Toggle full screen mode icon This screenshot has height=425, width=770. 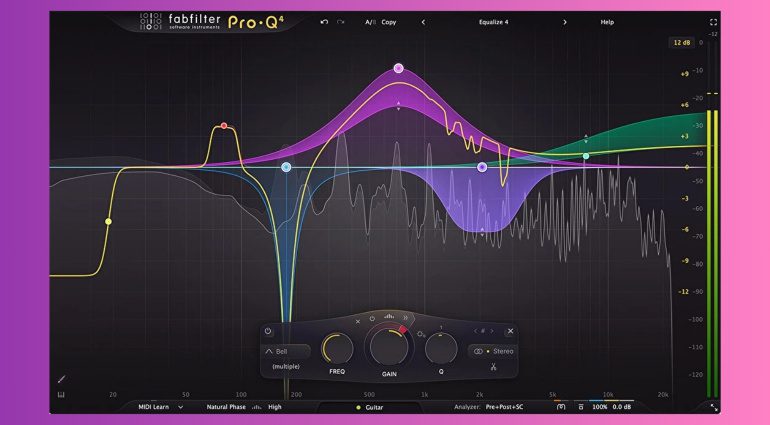[x=713, y=21]
